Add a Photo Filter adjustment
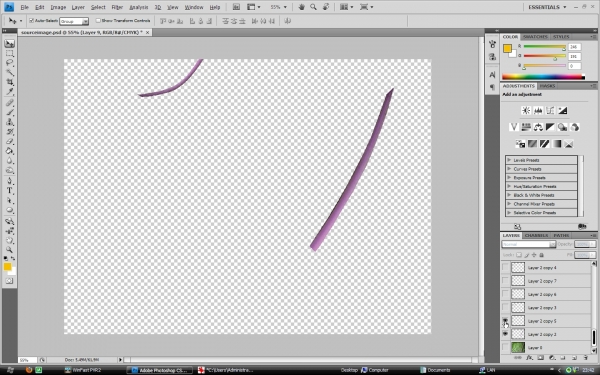 (562, 127)
